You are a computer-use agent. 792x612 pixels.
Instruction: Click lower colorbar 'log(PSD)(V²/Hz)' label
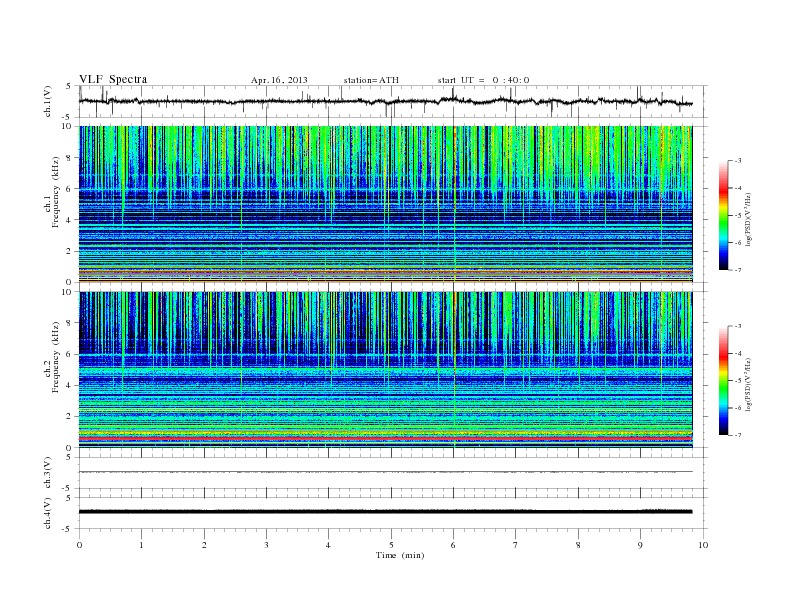pyautogui.click(x=751, y=384)
